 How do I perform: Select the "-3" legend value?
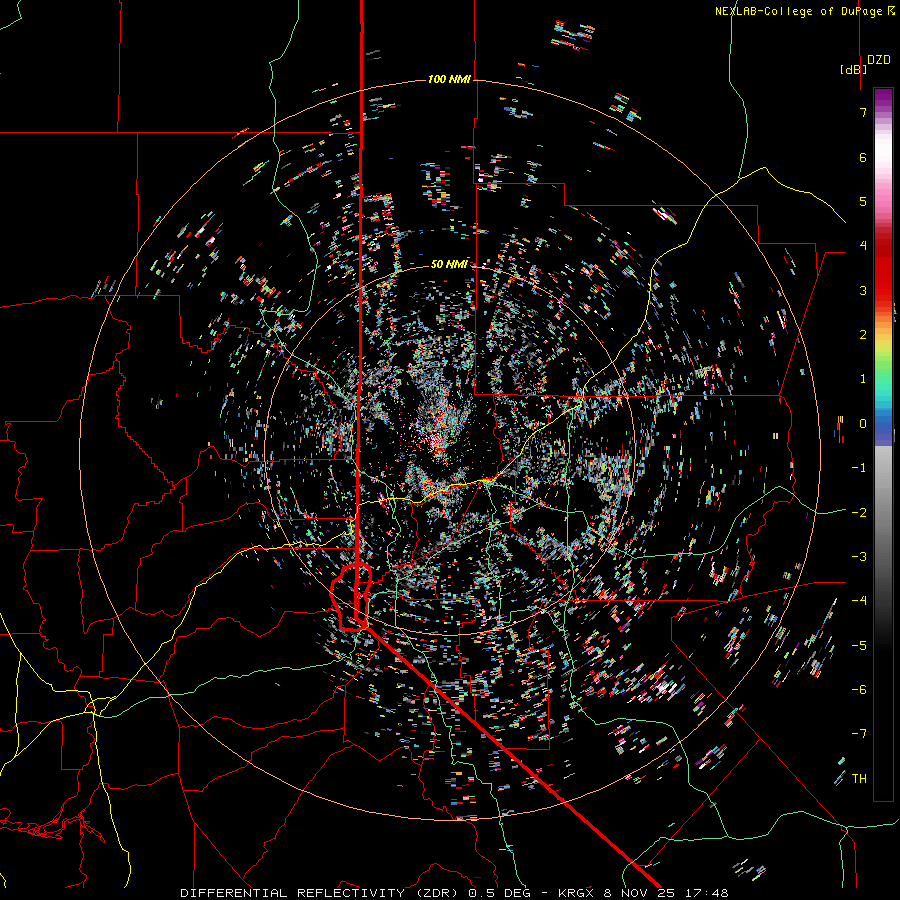tap(859, 557)
